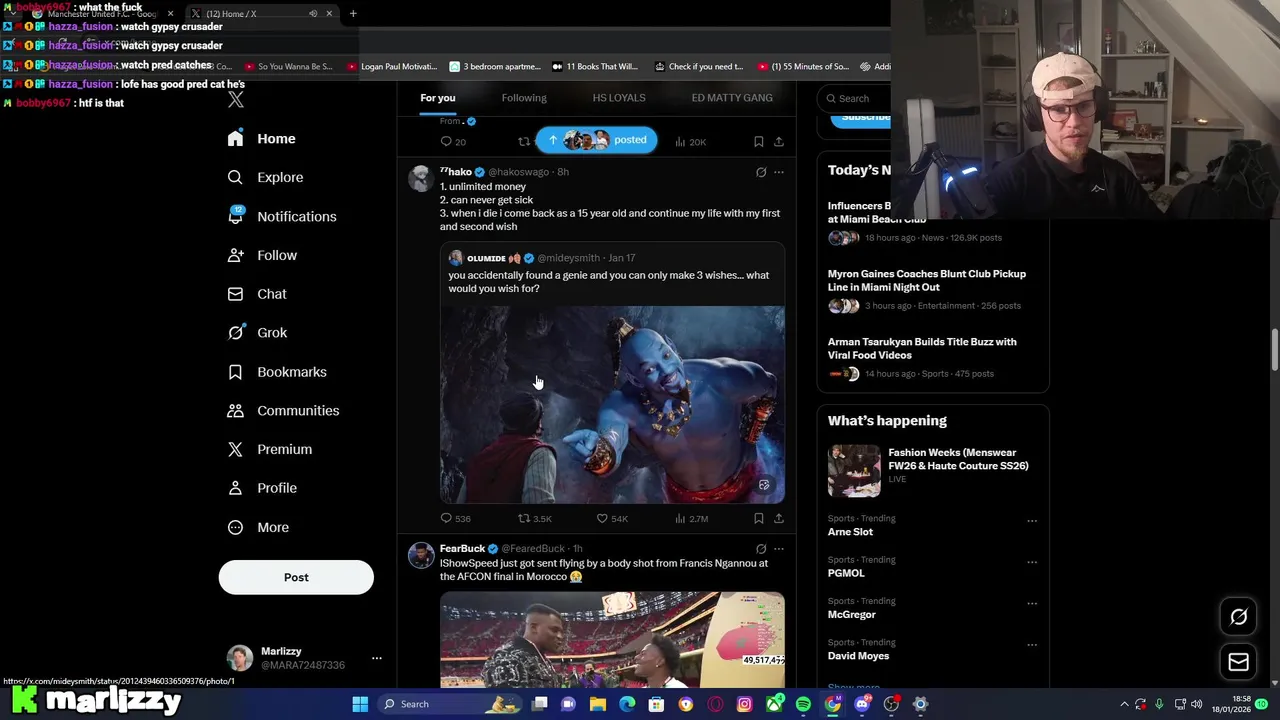
Task: Open the More menu in sidebar
Action: [258, 527]
